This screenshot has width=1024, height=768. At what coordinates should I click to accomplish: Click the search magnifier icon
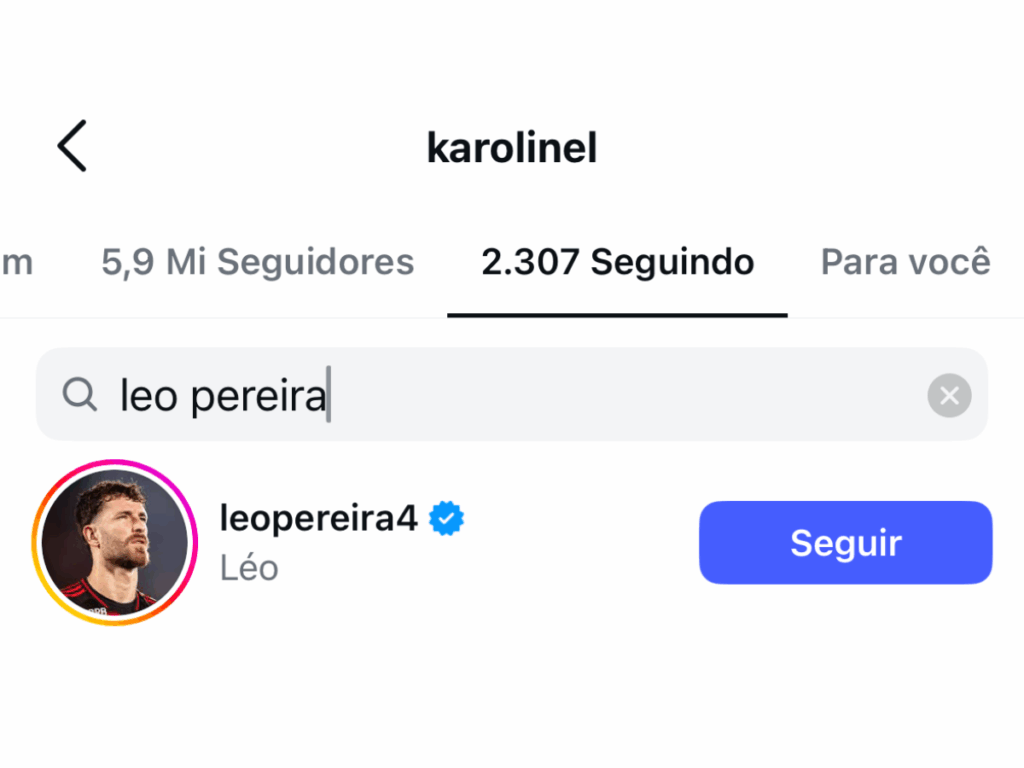[78, 394]
